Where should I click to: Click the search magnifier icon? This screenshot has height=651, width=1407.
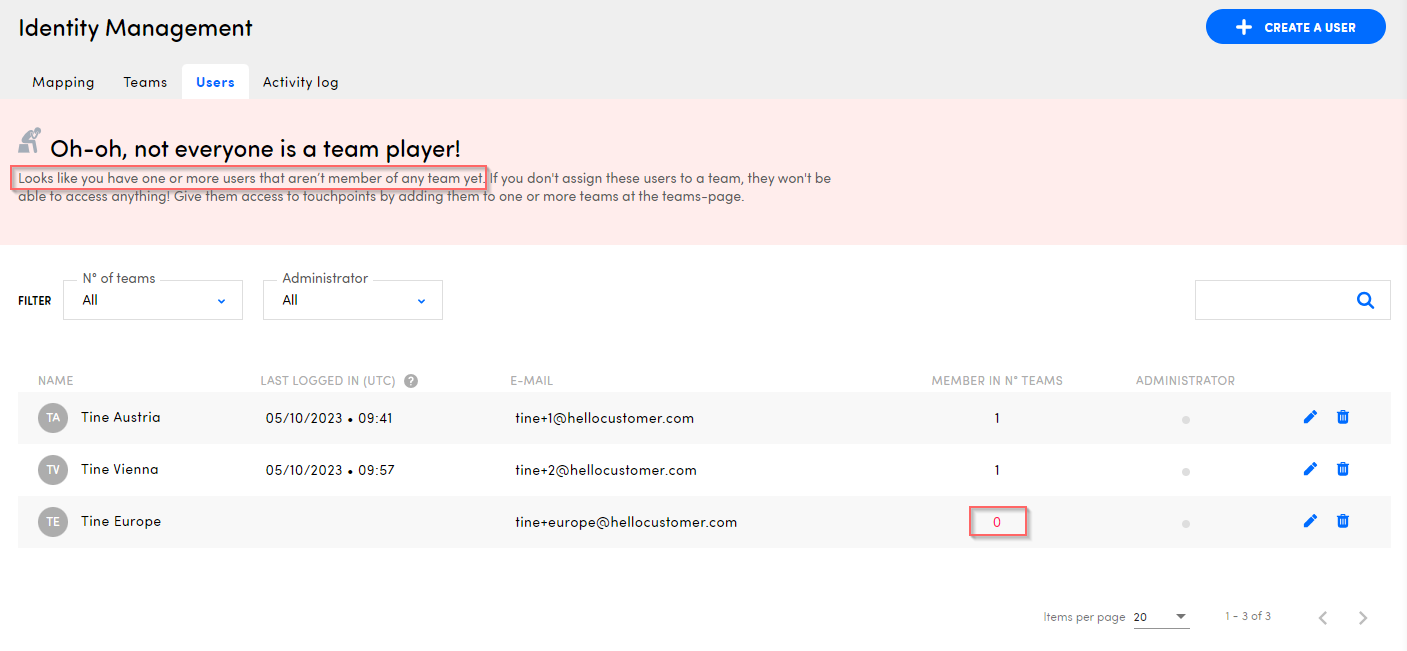[x=1365, y=300]
